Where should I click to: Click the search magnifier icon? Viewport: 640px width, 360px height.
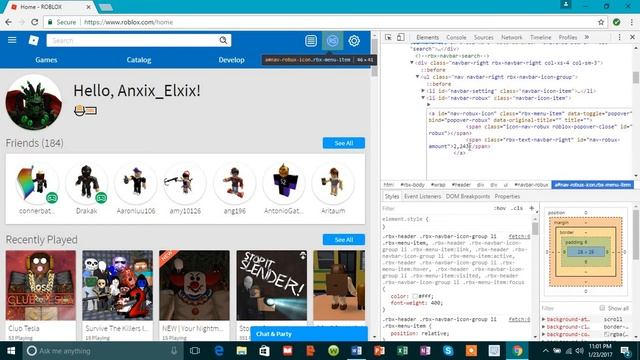223,40
